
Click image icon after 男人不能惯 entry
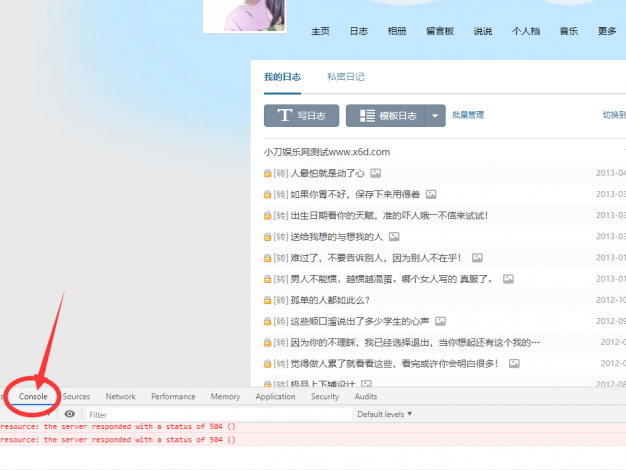(x=508, y=279)
